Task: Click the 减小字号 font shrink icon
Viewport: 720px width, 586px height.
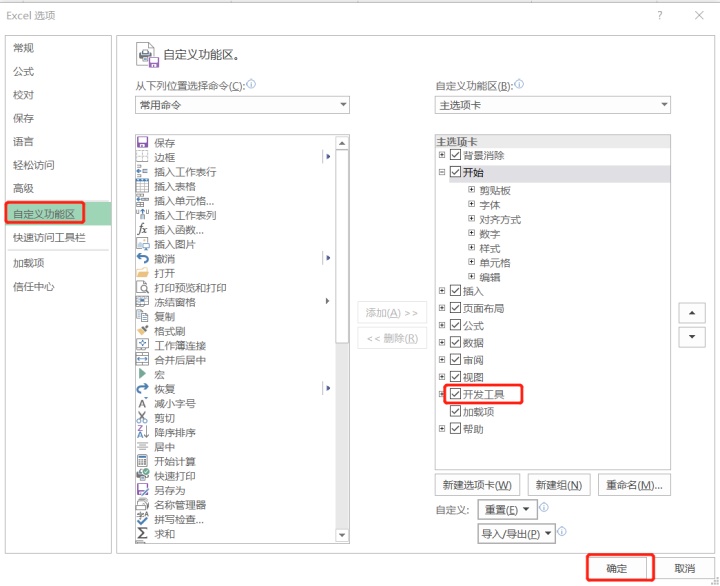Action: tap(142, 403)
